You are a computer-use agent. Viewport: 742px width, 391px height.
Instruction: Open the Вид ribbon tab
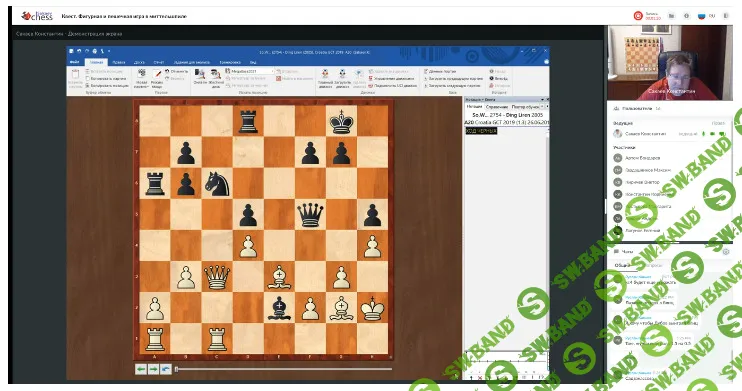tap(253, 62)
